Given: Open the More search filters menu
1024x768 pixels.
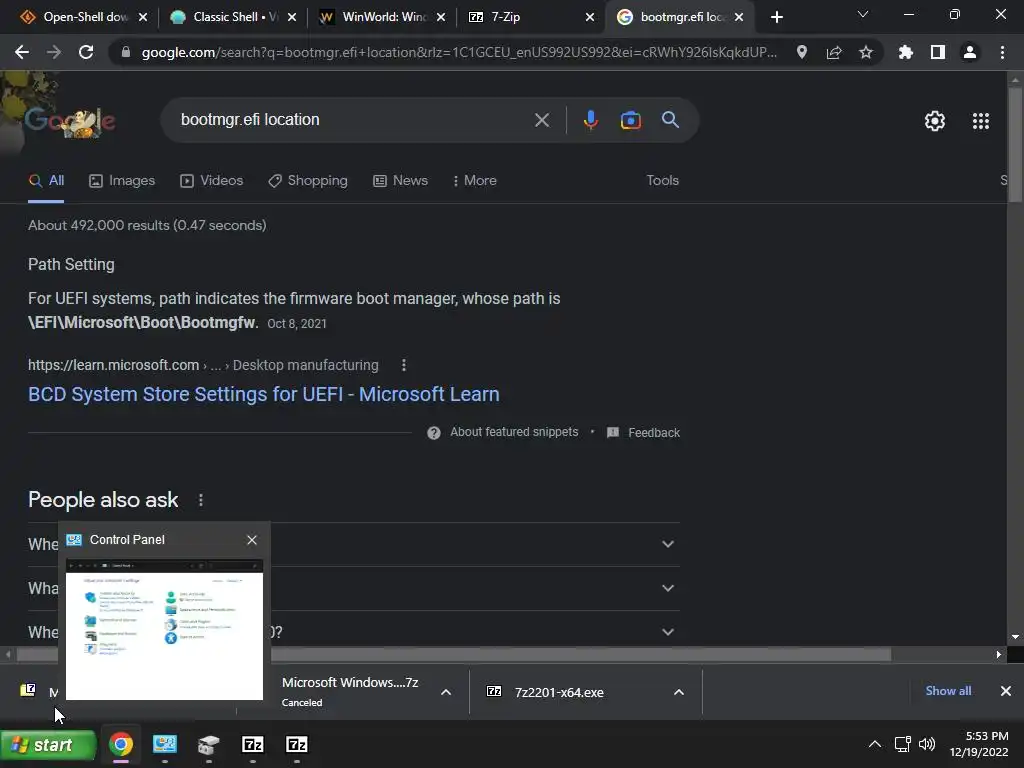Looking at the screenshot, I should [475, 181].
